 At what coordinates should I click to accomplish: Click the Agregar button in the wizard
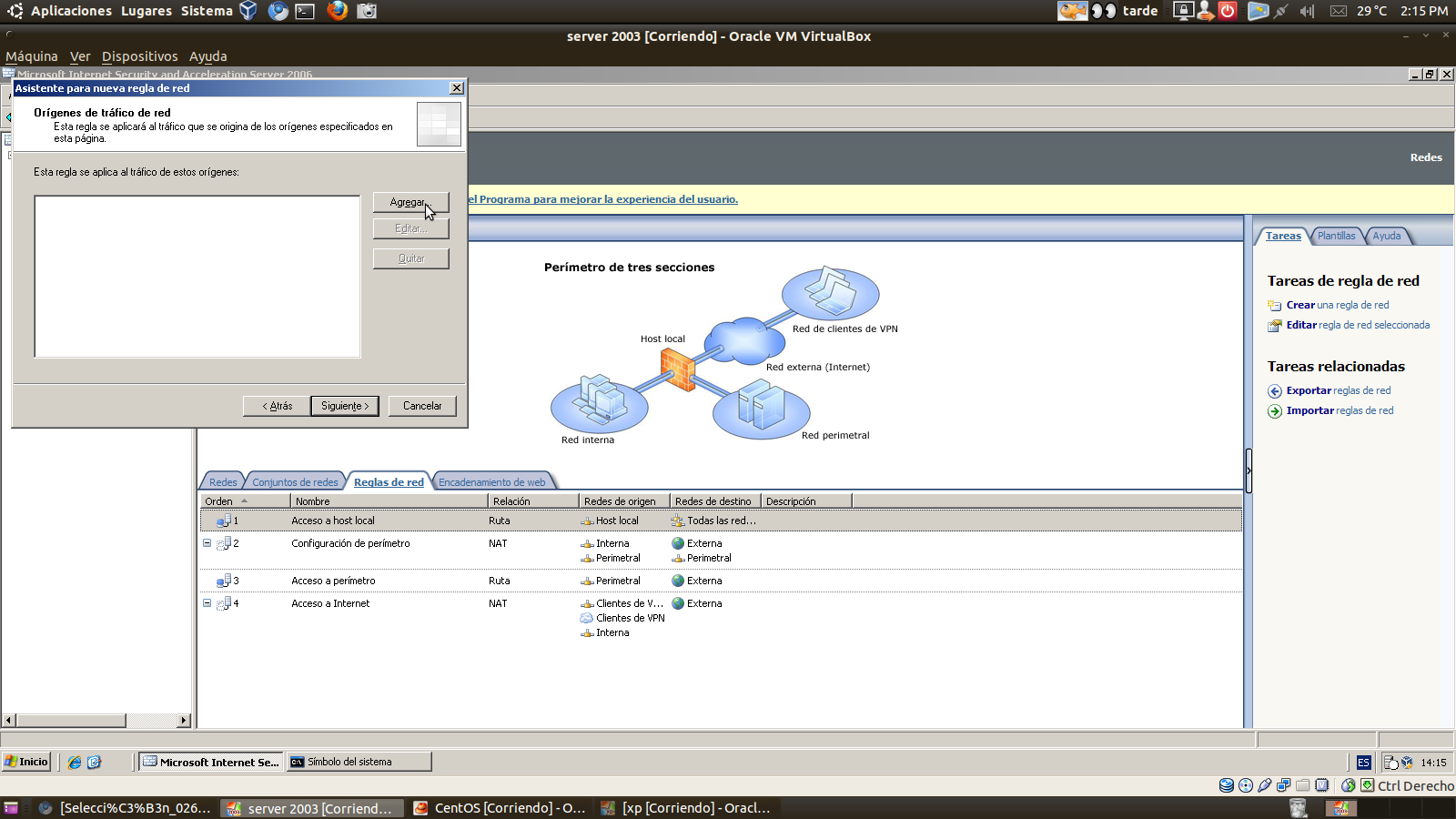[410, 201]
